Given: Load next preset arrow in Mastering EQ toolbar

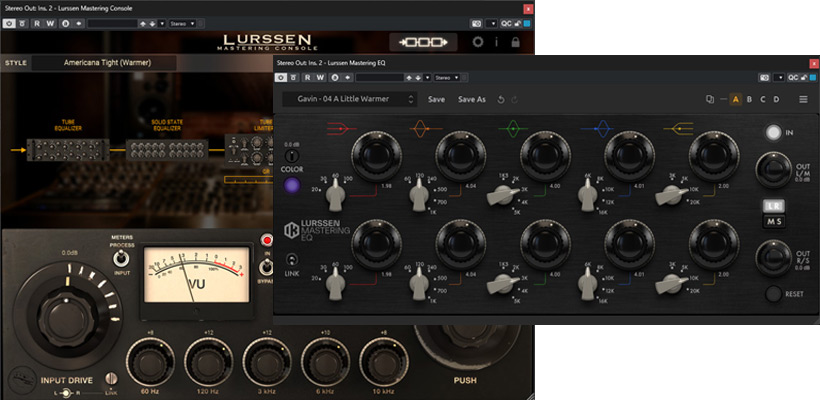Looking at the screenshot, I should 416,77.
